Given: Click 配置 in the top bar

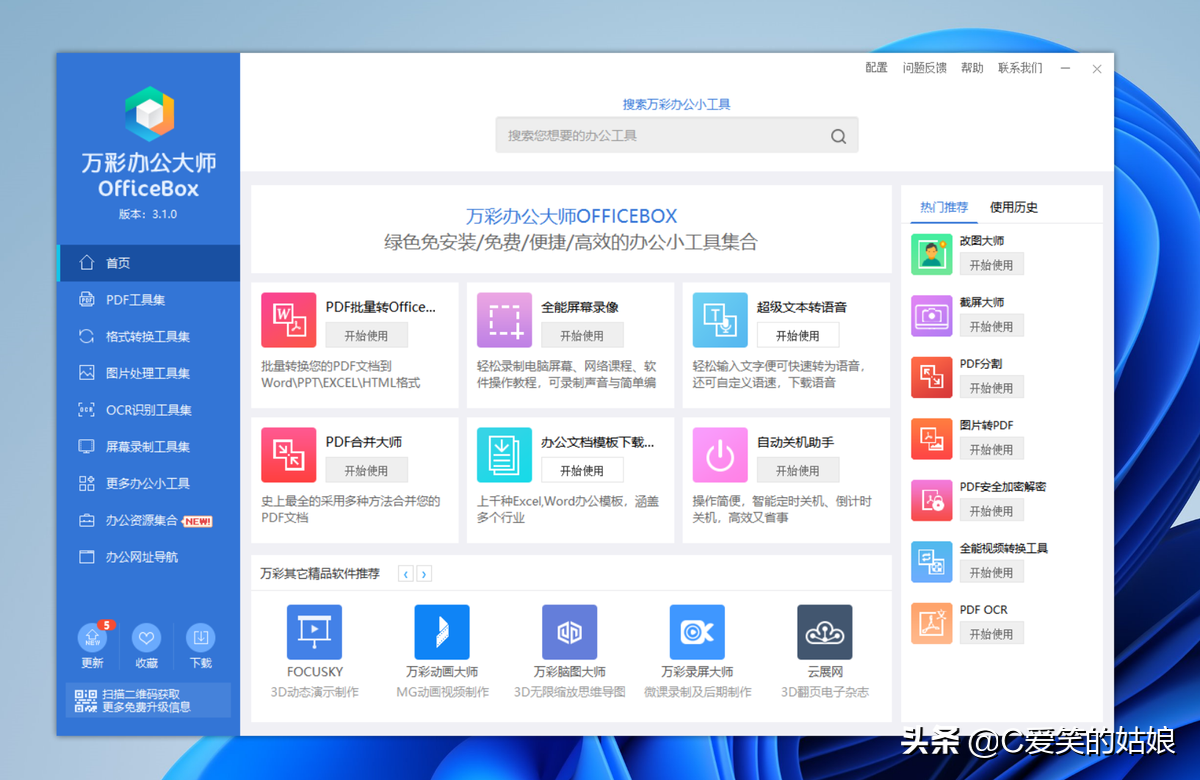Looking at the screenshot, I should pos(876,68).
